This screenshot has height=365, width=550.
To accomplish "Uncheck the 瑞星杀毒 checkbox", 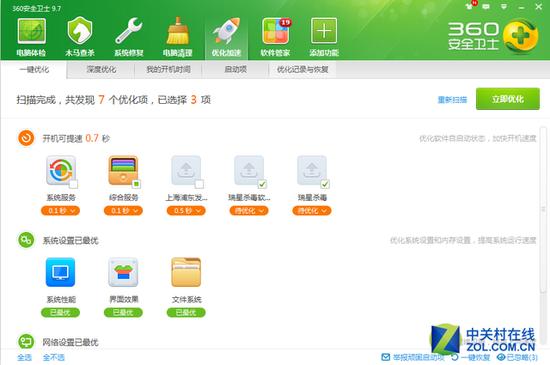I will point(325,184).
